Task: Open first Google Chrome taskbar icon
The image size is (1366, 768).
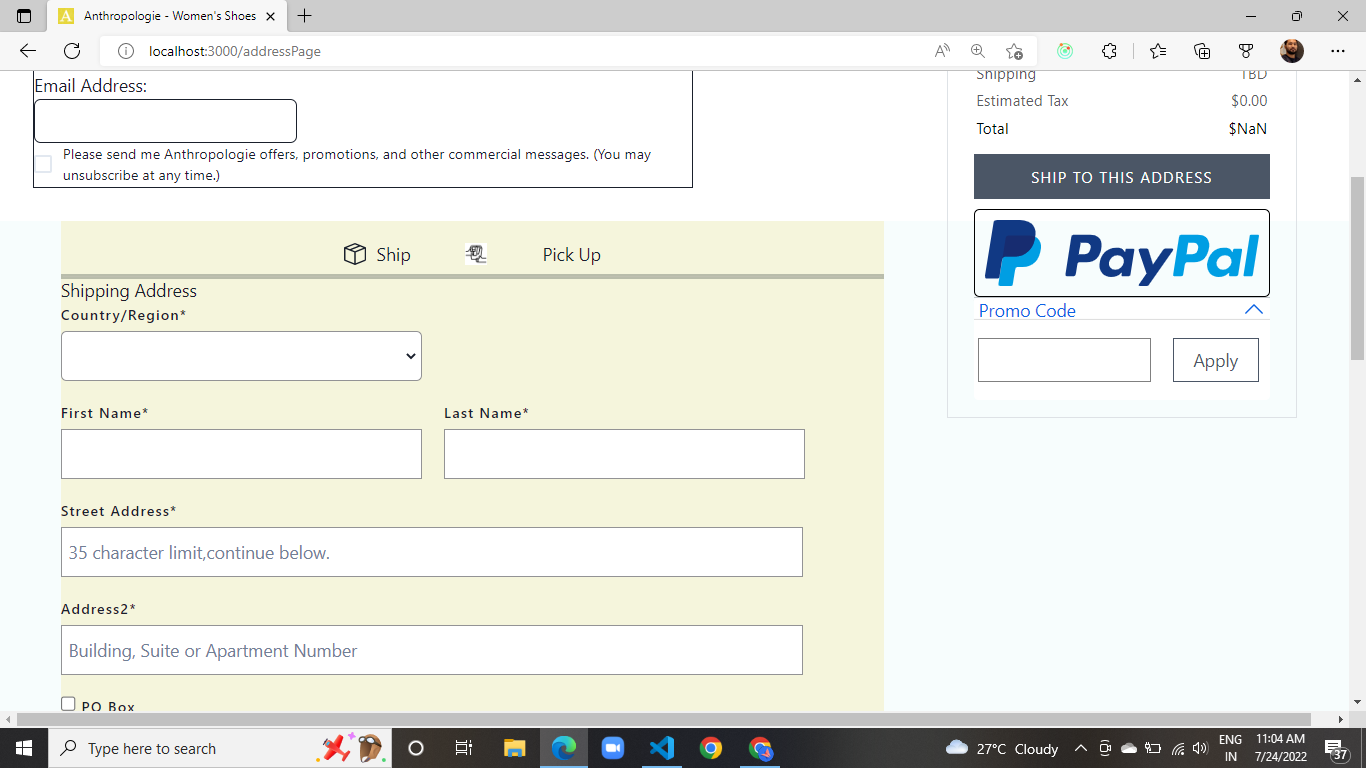Action: point(711,748)
